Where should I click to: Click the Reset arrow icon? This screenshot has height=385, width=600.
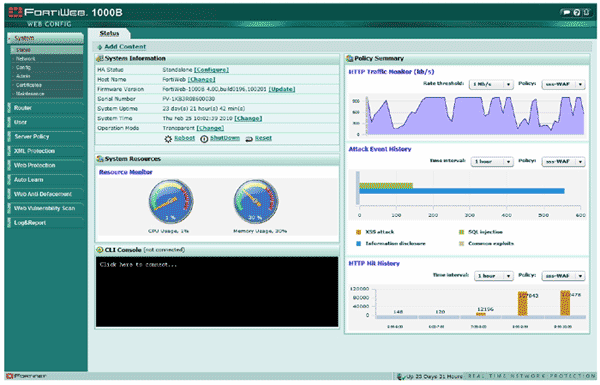point(249,139)
